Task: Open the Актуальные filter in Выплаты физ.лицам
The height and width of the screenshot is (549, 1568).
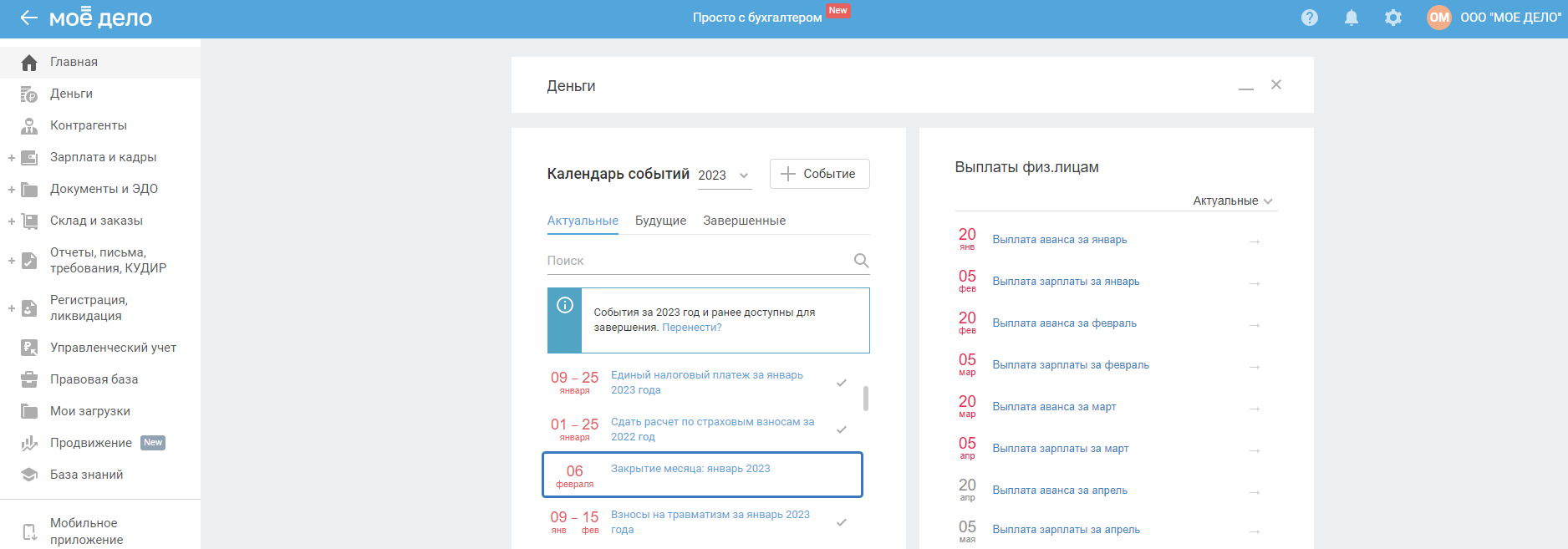Action: 1232,201
